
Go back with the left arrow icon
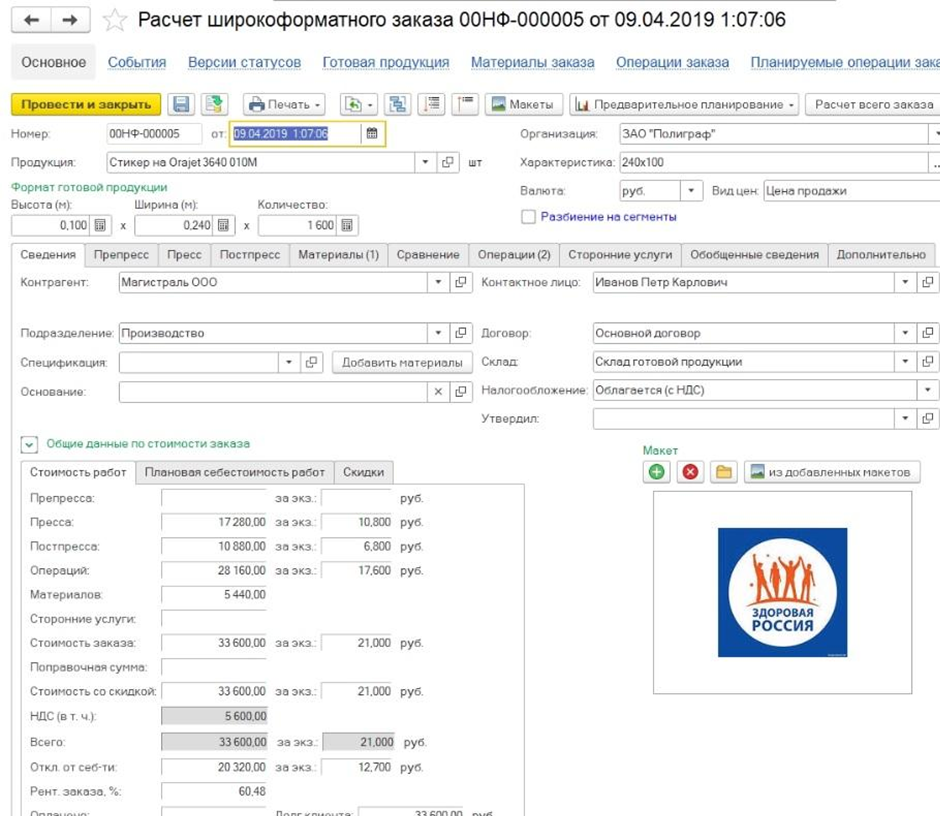coord(32,21)
